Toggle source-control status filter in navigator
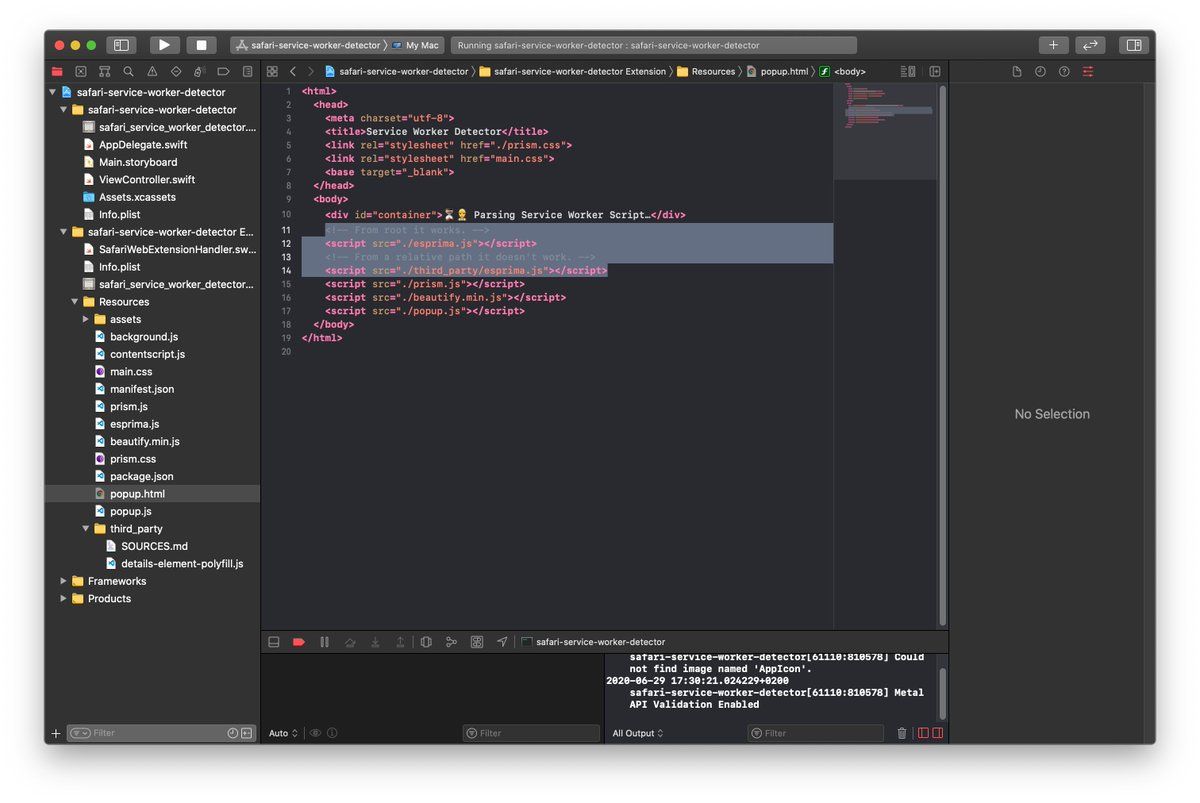 click(x=246, y=733)
